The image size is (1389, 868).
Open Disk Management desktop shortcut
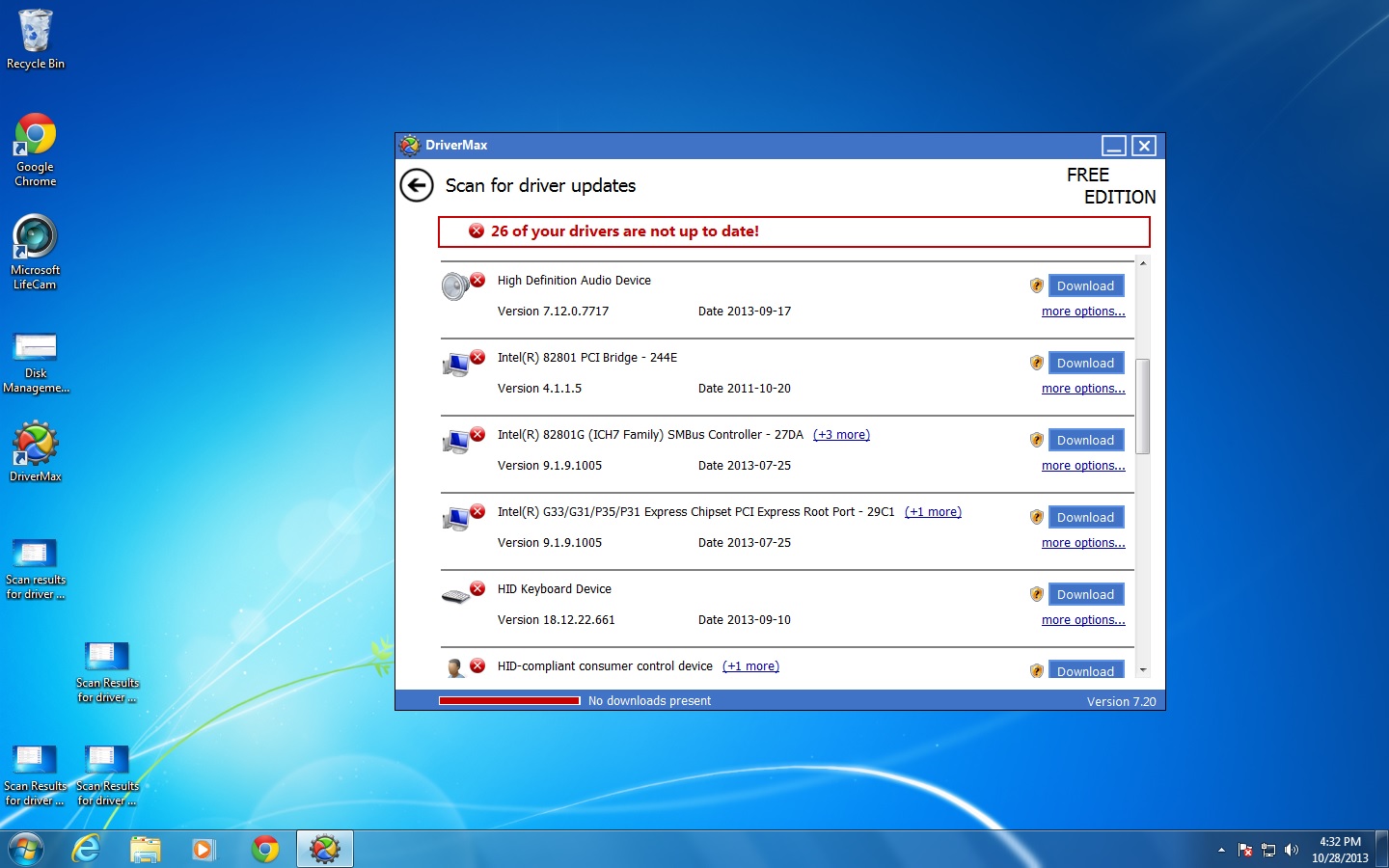[36, 362]
